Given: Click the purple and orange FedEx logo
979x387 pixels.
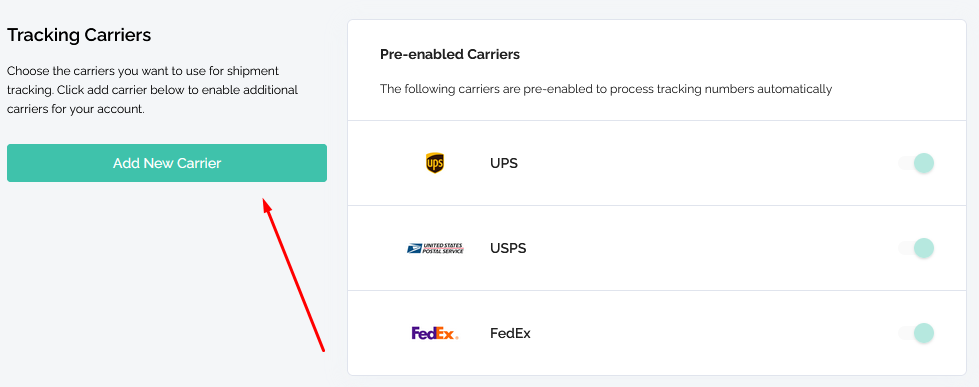Looking at the screenshot, I should (x=435, y=333).
